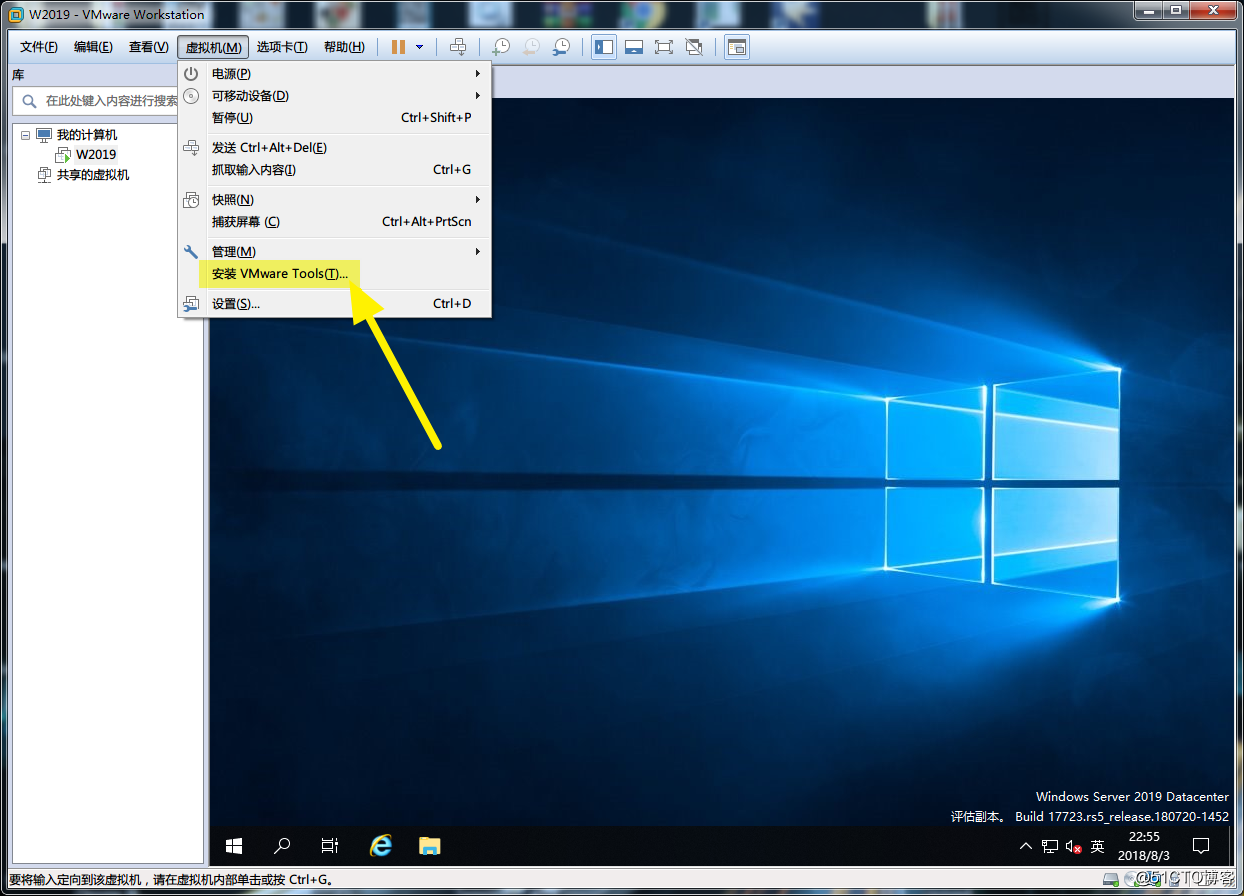Expand the 电源(P) submenu

[335, 74]
